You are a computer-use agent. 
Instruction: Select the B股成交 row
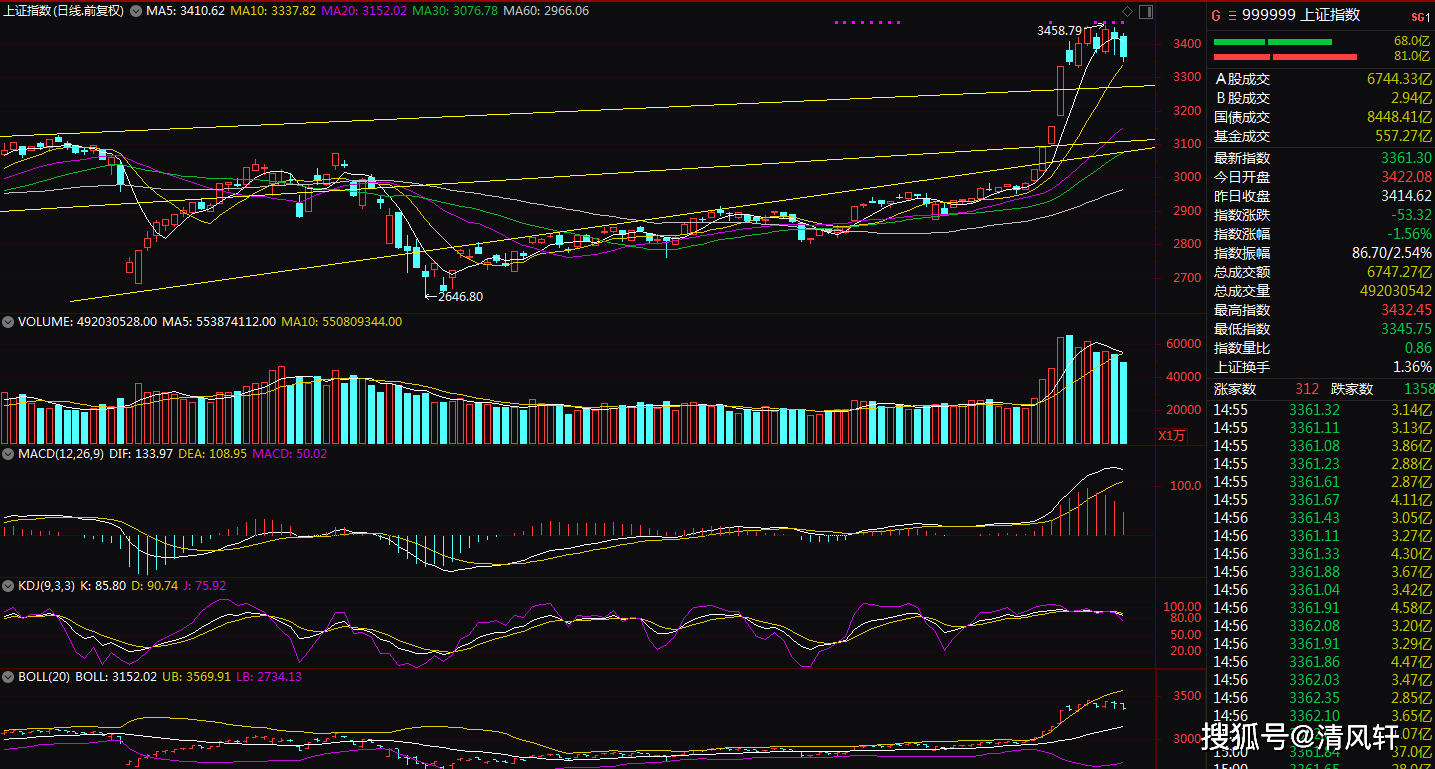click(x=1322, y=98)
